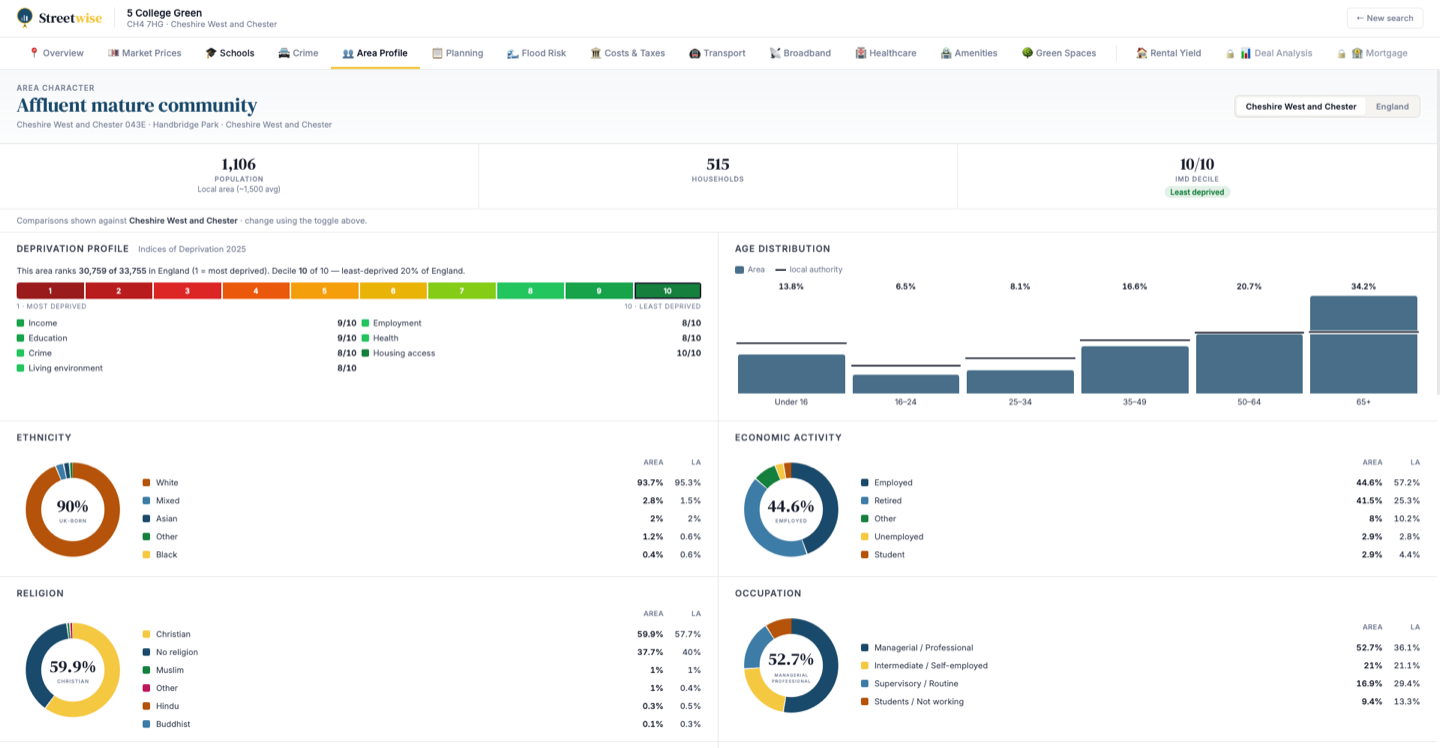Click the Least deprived badge
The width and height of the screenshot is (1440, 748).
pyautogui.click(x=1197, y=192)
